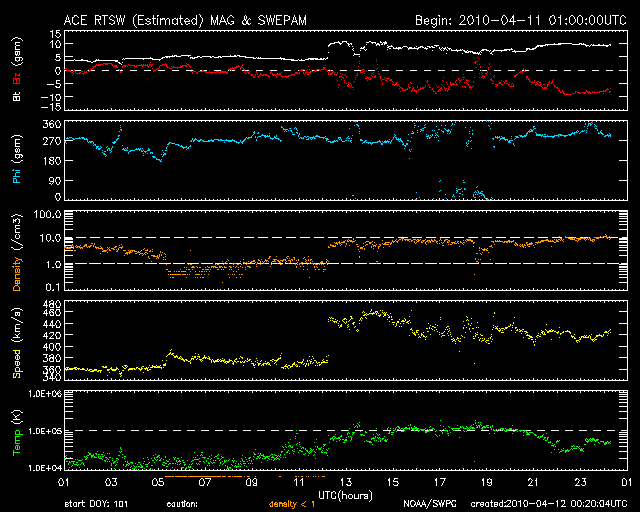Click the '15' tick on Bt axis
The height and width of the screenshot is (512, 640).
point(56,34)
